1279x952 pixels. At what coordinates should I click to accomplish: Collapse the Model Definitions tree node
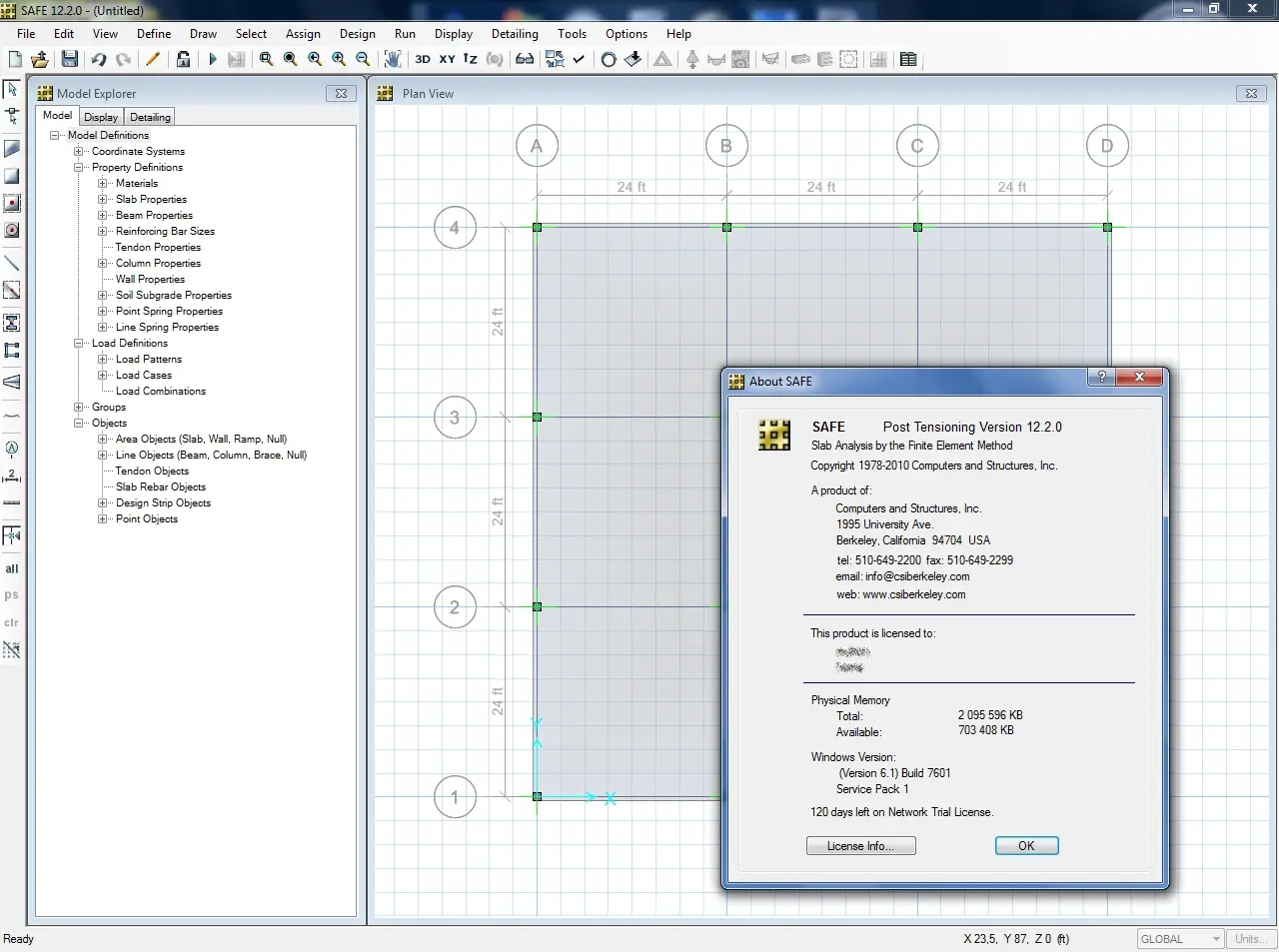click(x=55, y=135)
